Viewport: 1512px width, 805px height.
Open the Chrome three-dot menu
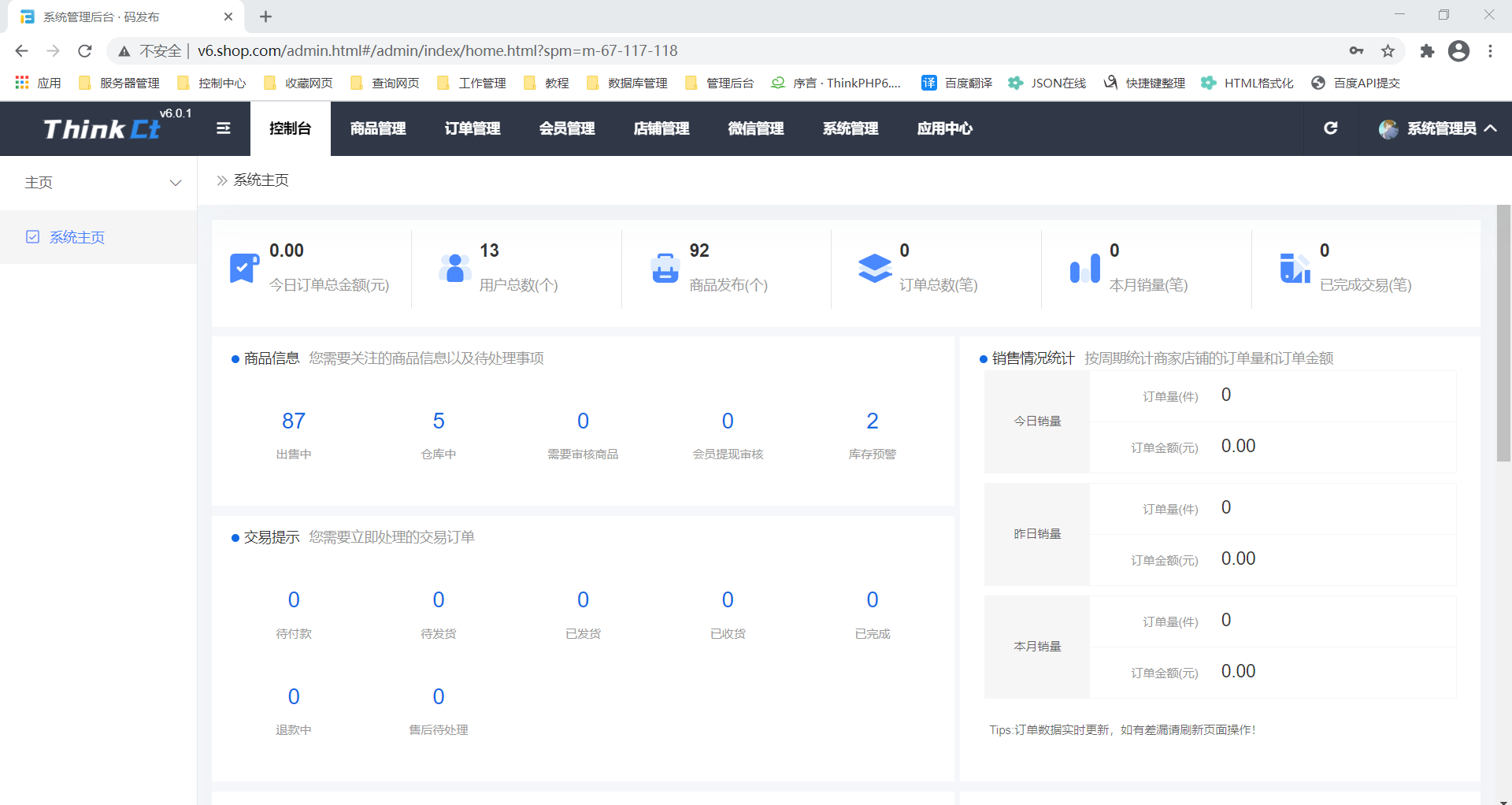pyautogui.click(x=1490, y=51)
